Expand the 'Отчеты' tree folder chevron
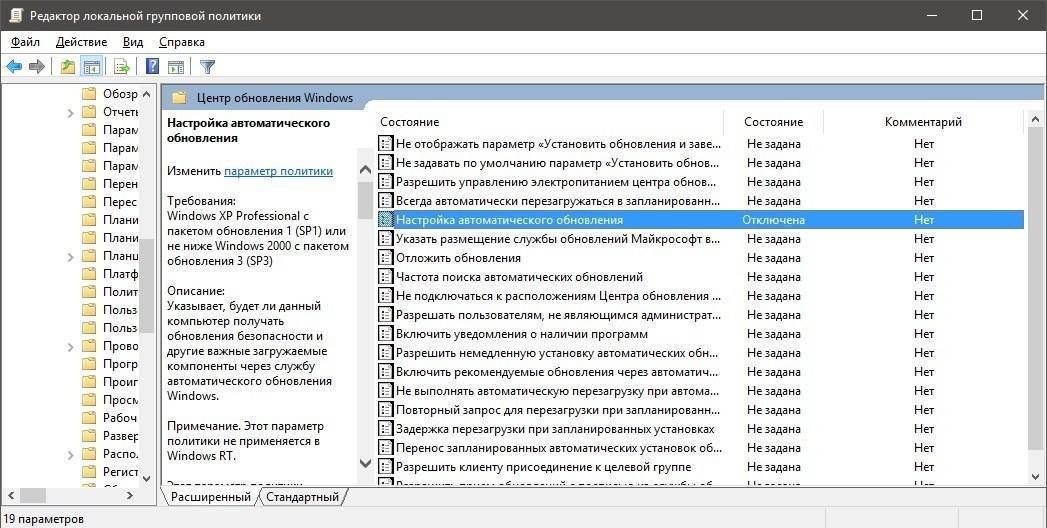This screenshot has width=1047, height=528. (x=72, y=112)
